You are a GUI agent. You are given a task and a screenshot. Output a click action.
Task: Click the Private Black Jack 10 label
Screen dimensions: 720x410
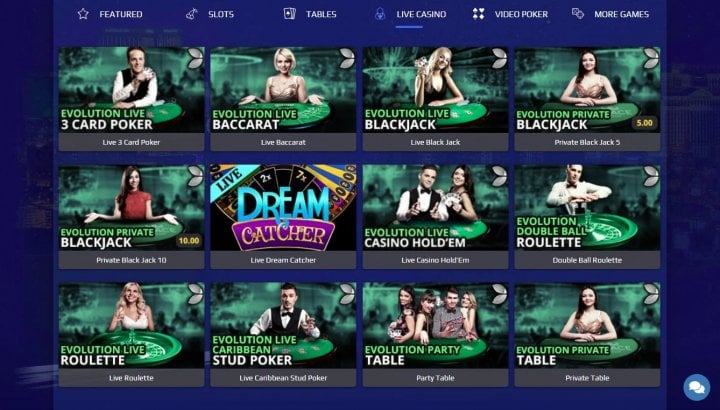(131, 260)
